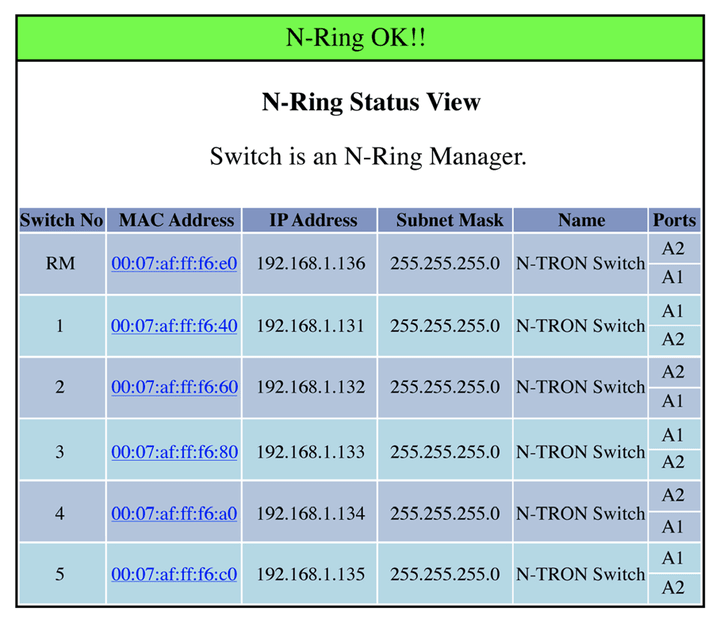
Task: Open switch 4 MAC link 00:07:af:ff:f6:a0
Action: click(174, 513)
